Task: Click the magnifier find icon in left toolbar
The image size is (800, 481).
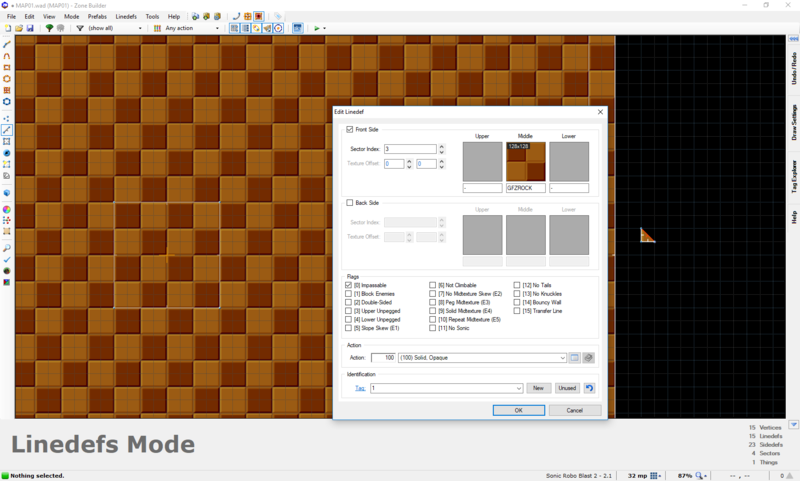Action: 7,246
